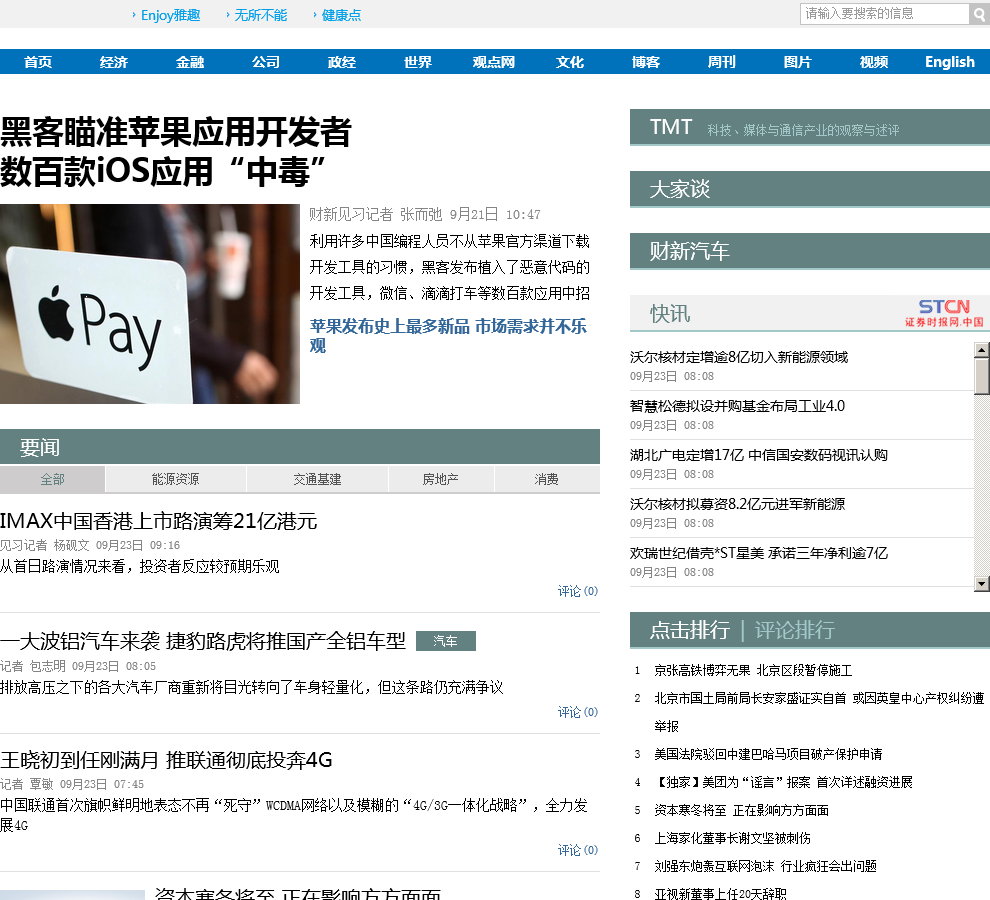Open the TMT section header

[810, 128]
